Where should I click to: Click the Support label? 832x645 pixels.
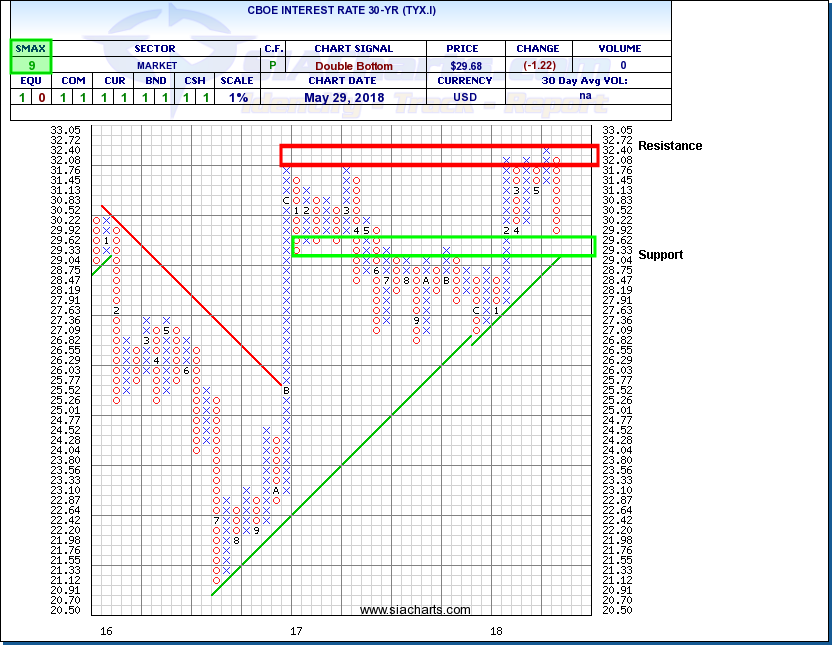click(661, 255)
